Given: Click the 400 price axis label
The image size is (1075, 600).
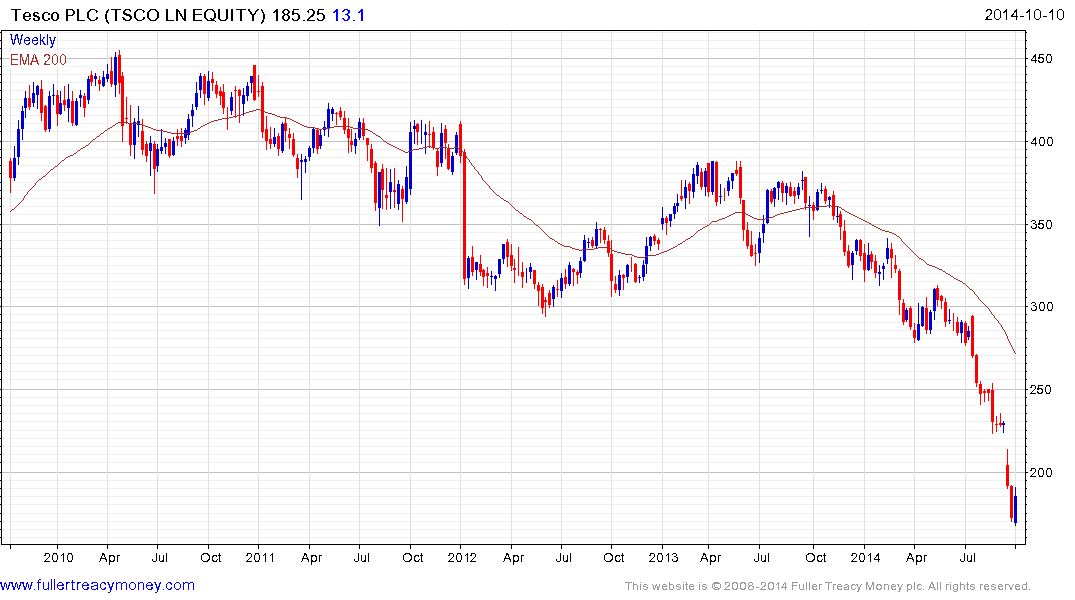Looking at the screenshot, I should [x=1042, y=142].
